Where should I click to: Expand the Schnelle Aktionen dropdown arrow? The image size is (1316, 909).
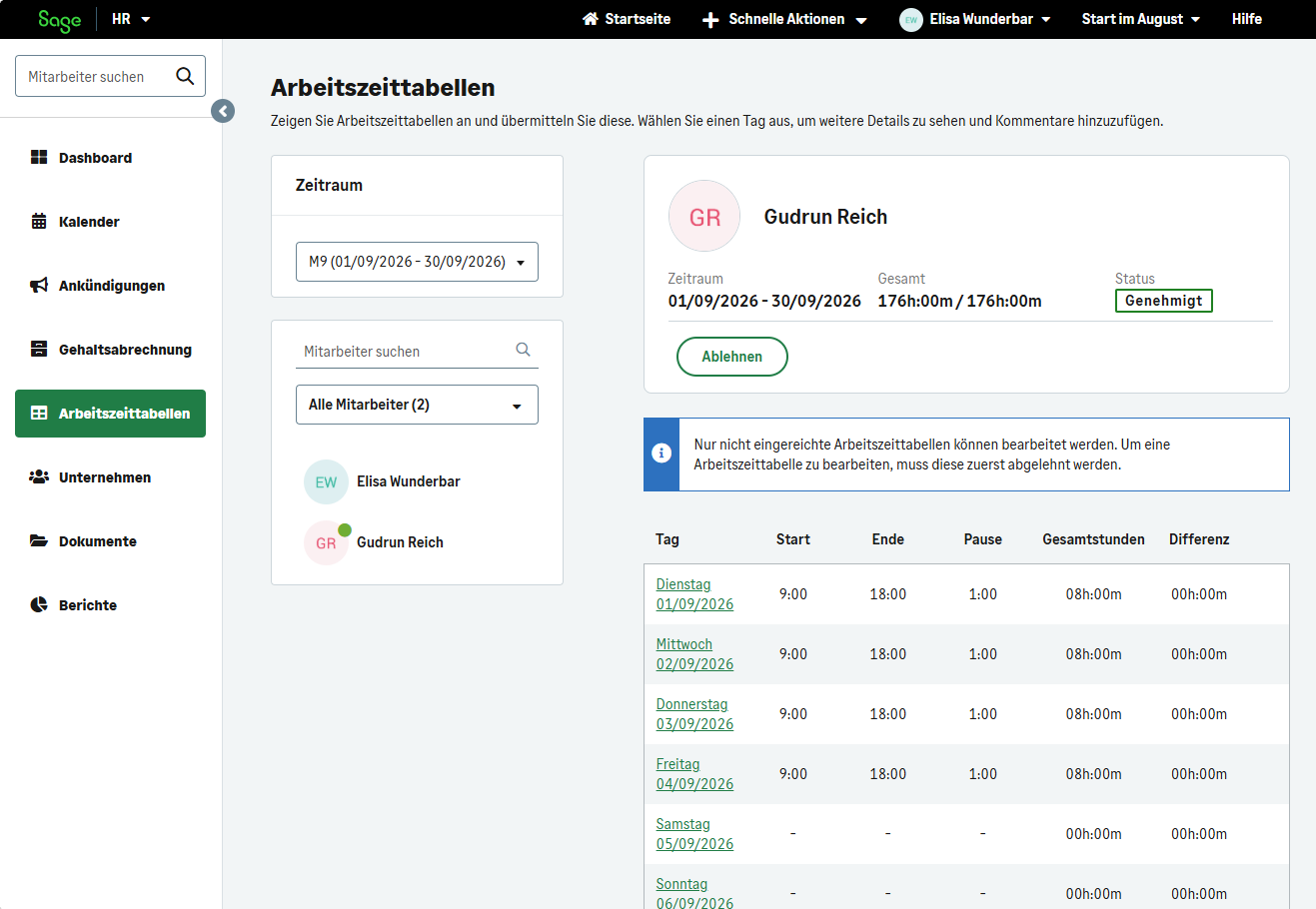point(861,20)
